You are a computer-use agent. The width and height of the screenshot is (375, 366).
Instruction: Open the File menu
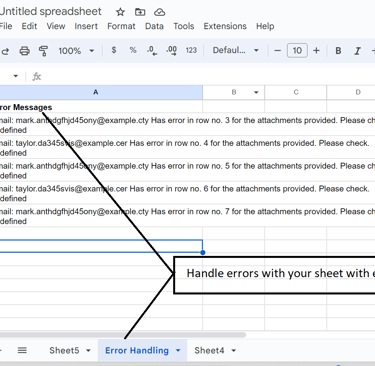click(x=6, y=26)
